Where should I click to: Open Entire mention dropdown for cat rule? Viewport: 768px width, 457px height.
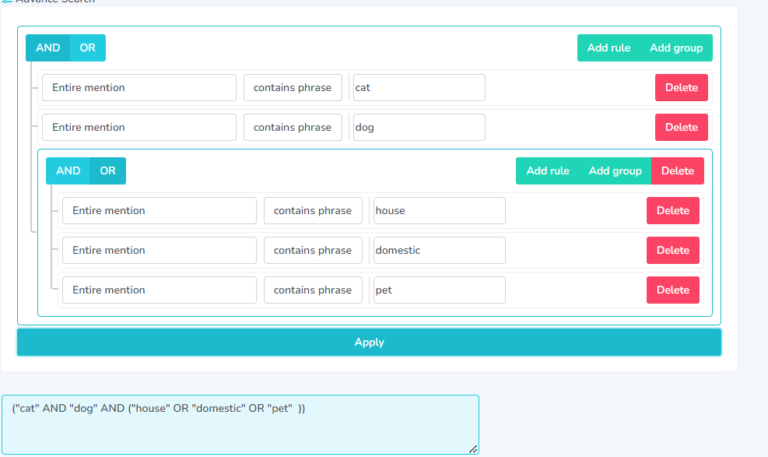click(x=139, y=88)
